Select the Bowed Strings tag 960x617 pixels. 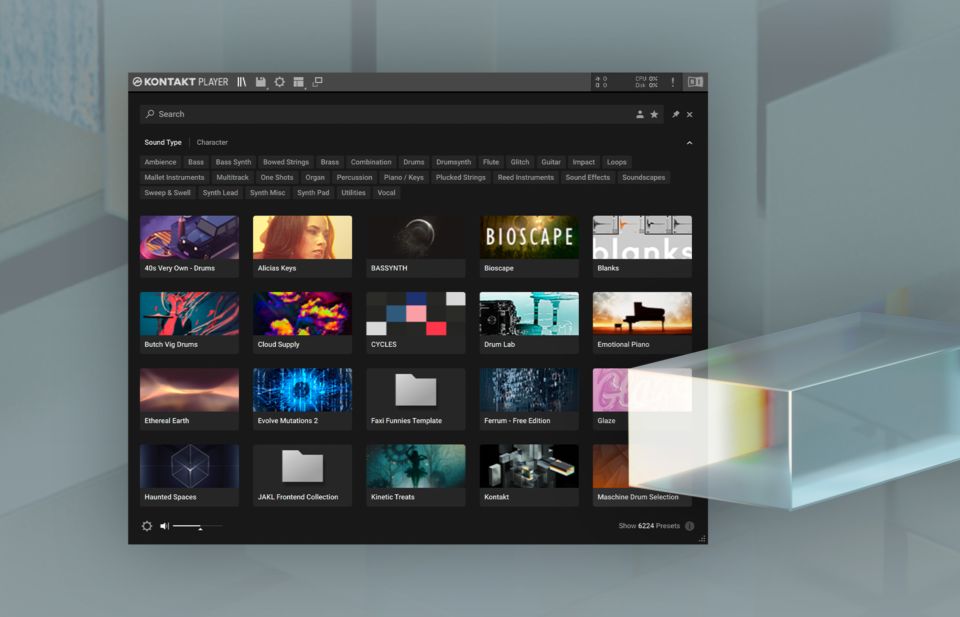click(286, 162)
